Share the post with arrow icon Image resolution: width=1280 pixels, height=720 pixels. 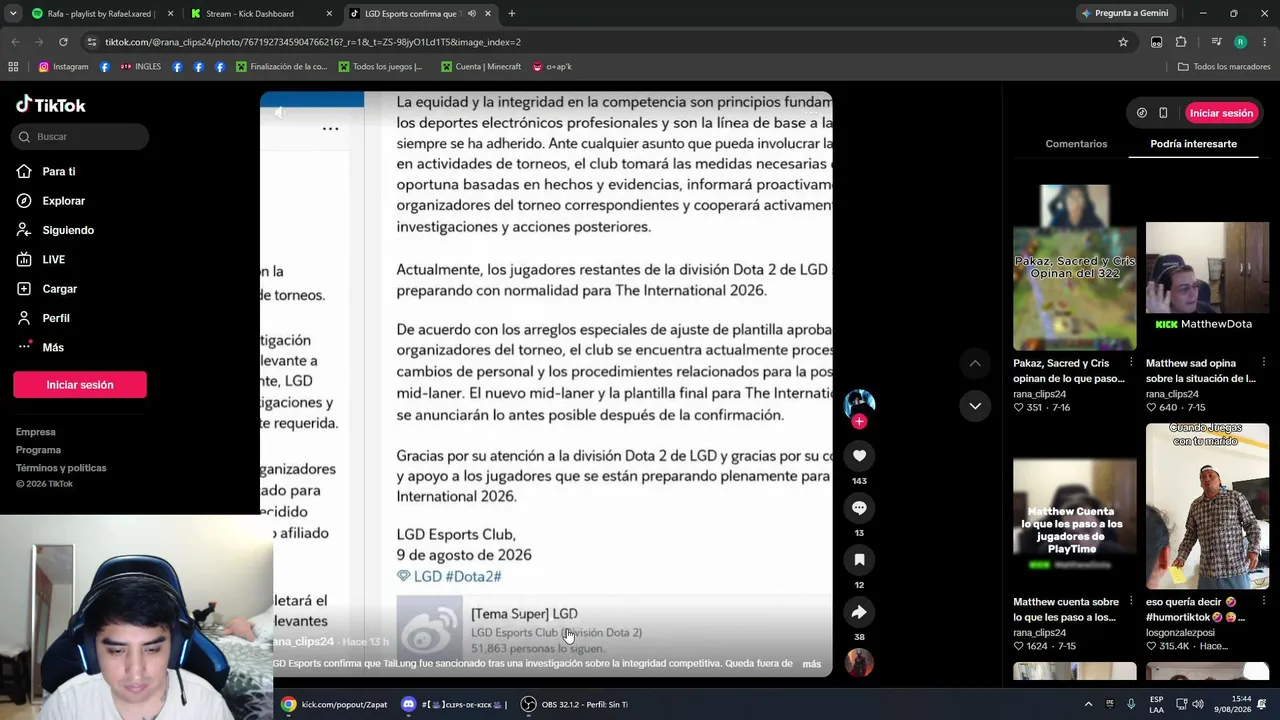click(859, 612)
